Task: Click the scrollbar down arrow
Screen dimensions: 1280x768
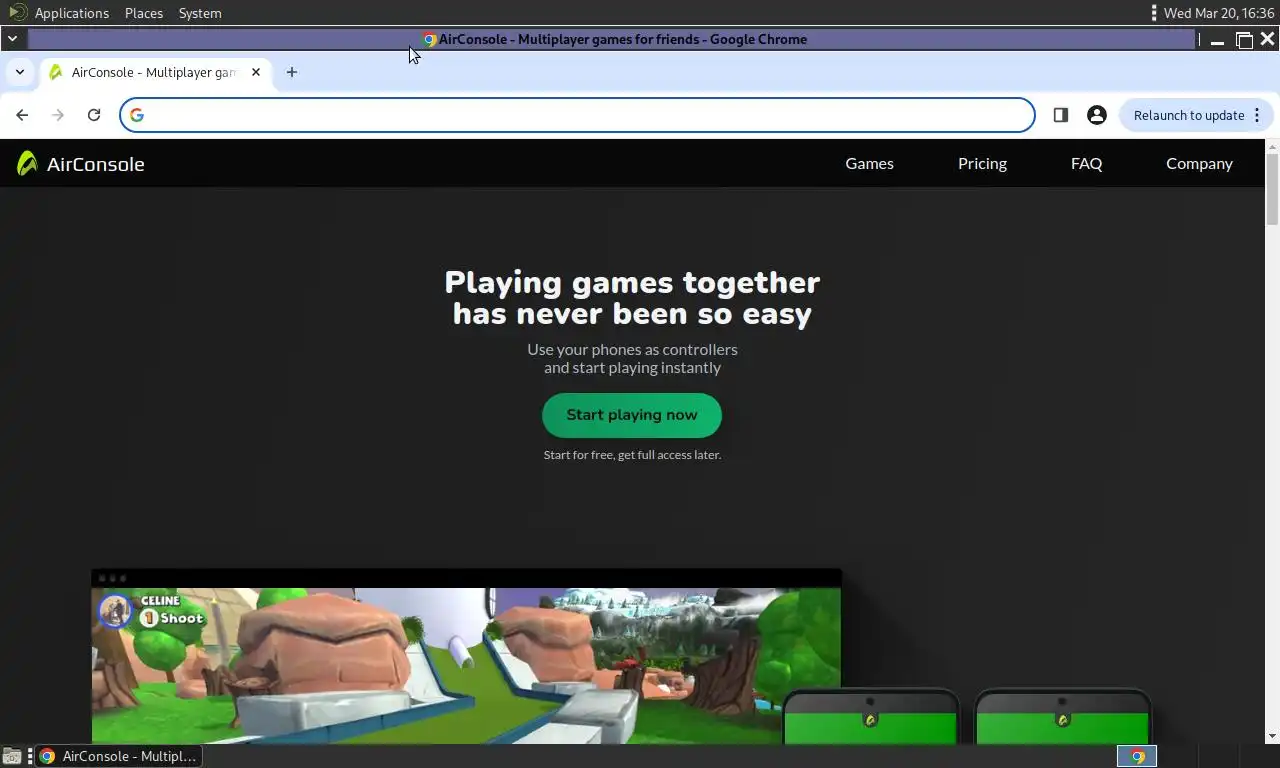Action: (x=1272, y=737)
